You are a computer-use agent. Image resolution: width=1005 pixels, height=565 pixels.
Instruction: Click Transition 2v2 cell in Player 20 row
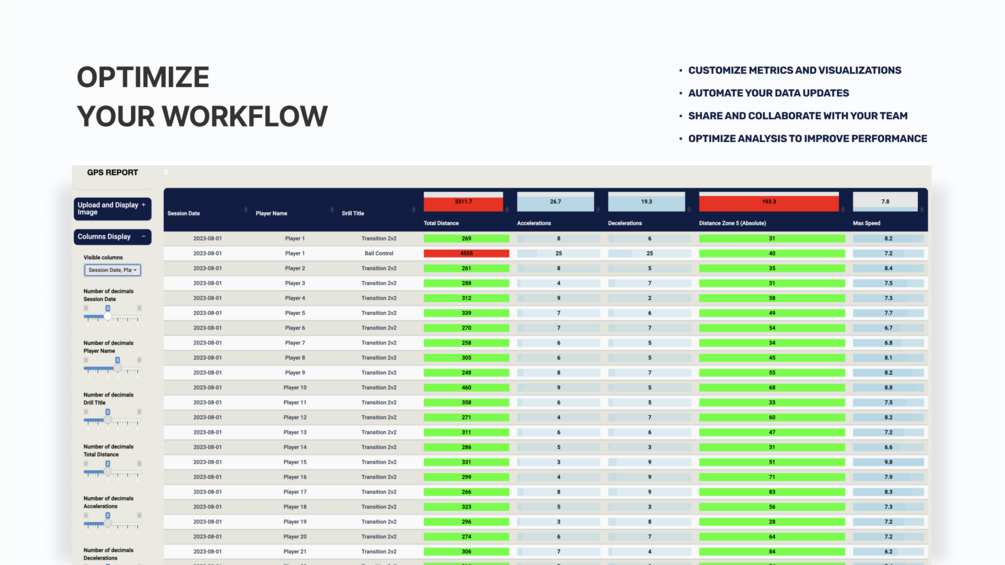(x=379, y=537)
